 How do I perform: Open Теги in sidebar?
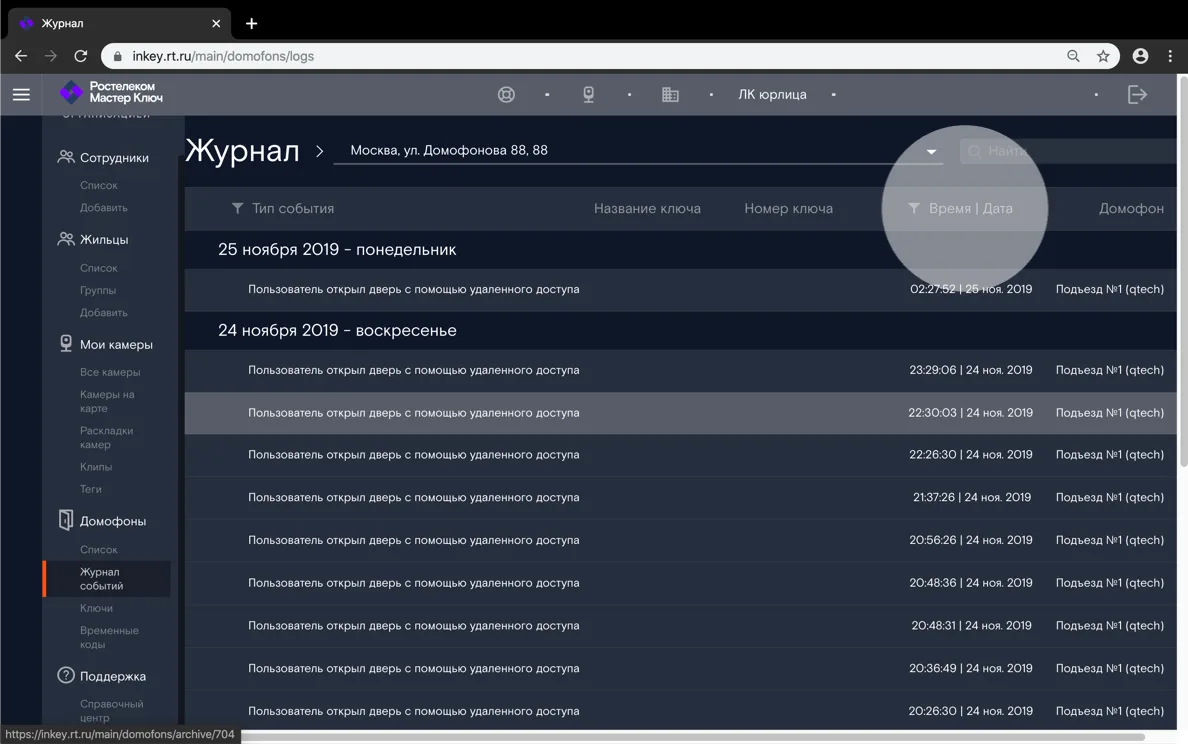pos(90,489)
